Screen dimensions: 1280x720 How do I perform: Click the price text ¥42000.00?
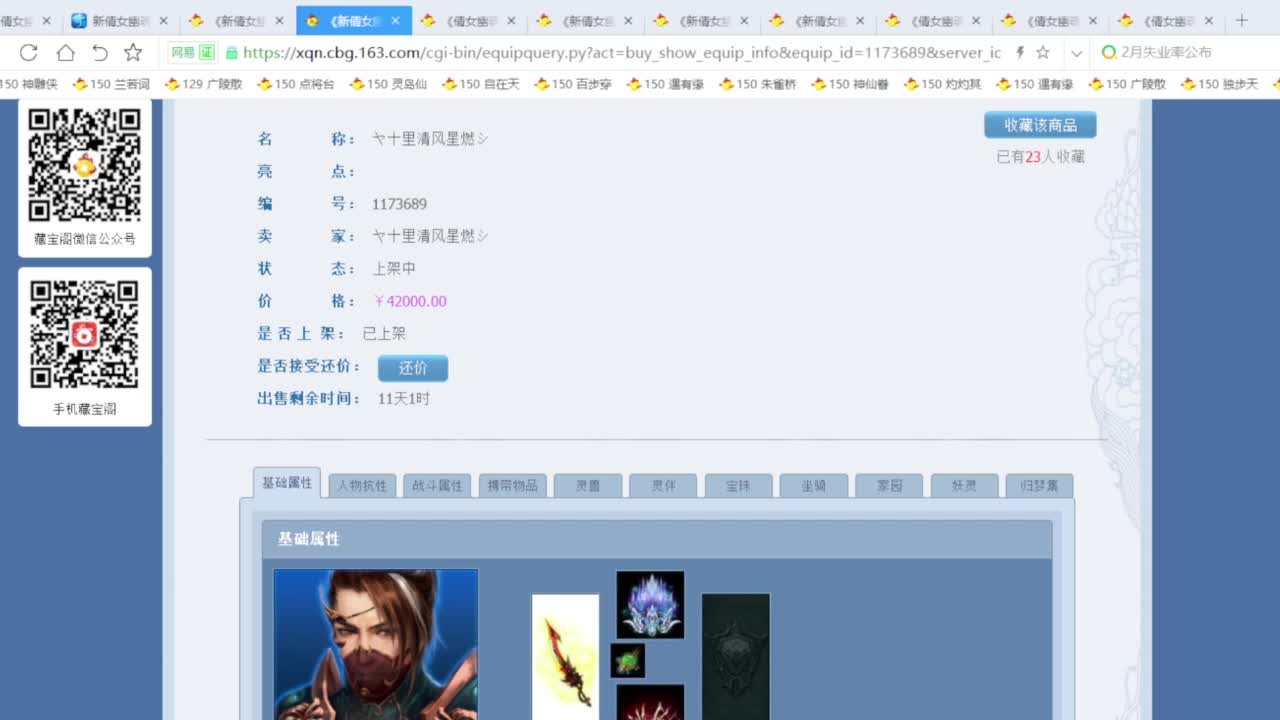410,301
